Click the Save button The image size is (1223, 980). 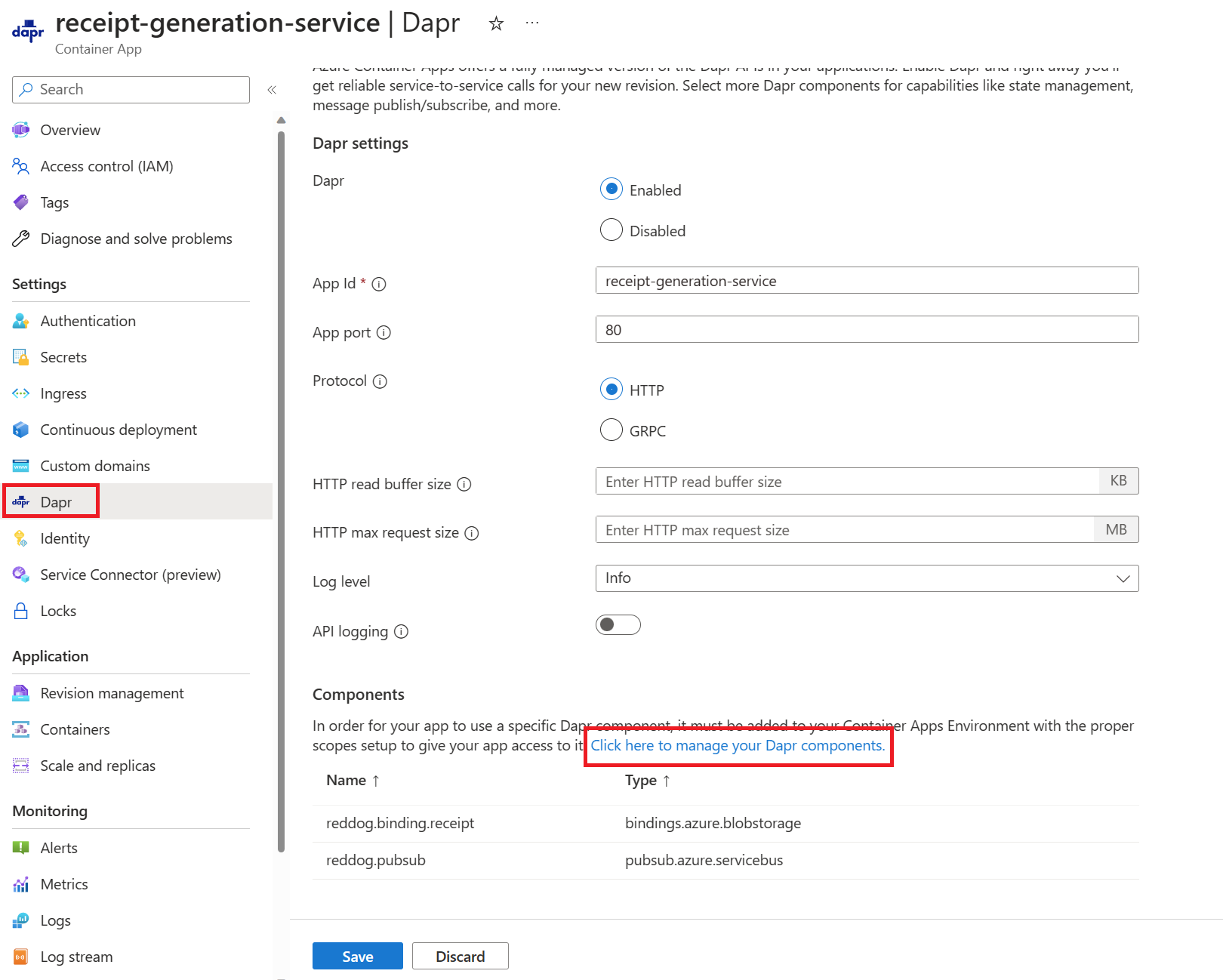point(358,956)
